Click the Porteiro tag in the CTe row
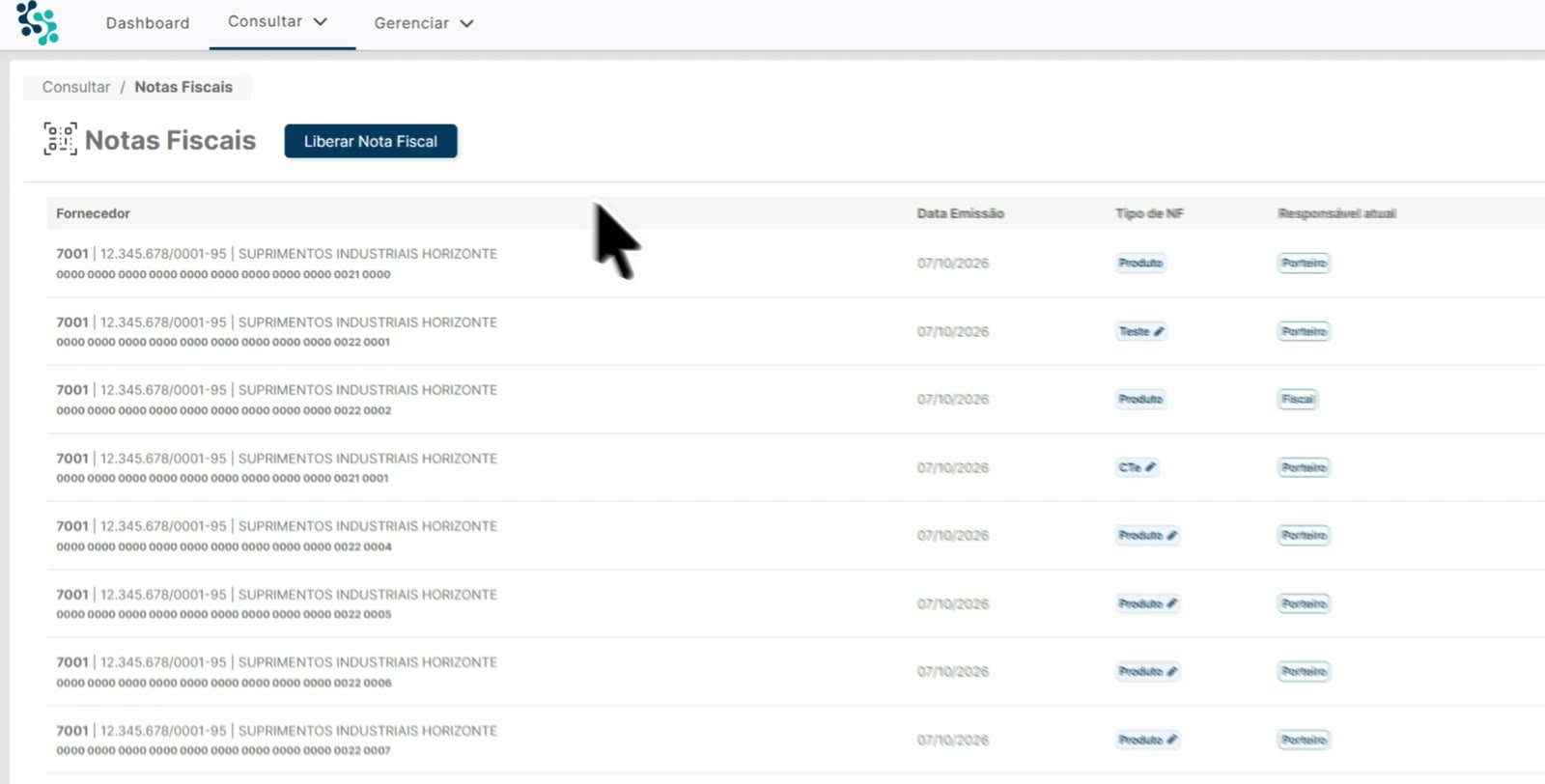This screenshot has width=1545, height=784. pos(1304,467)
